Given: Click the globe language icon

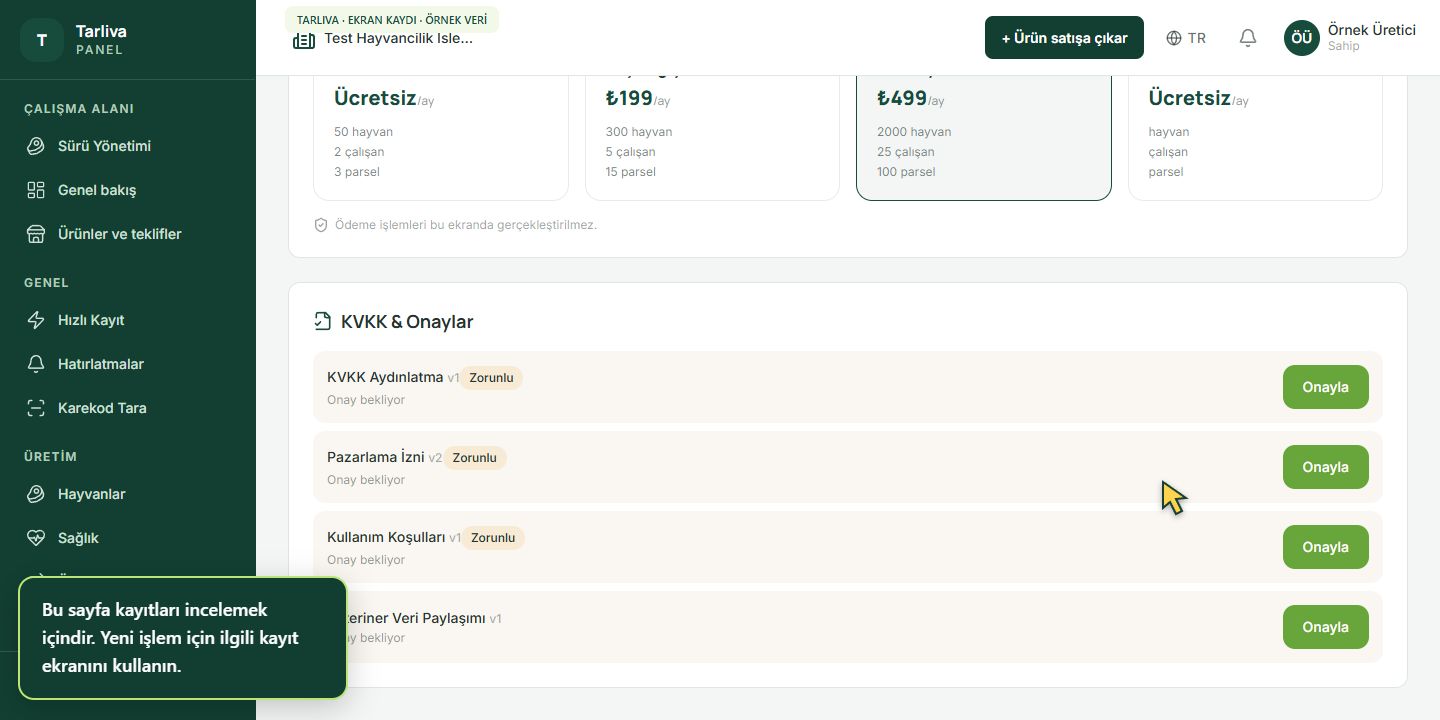Looking at the screenshot, I should pos(1174,38).
